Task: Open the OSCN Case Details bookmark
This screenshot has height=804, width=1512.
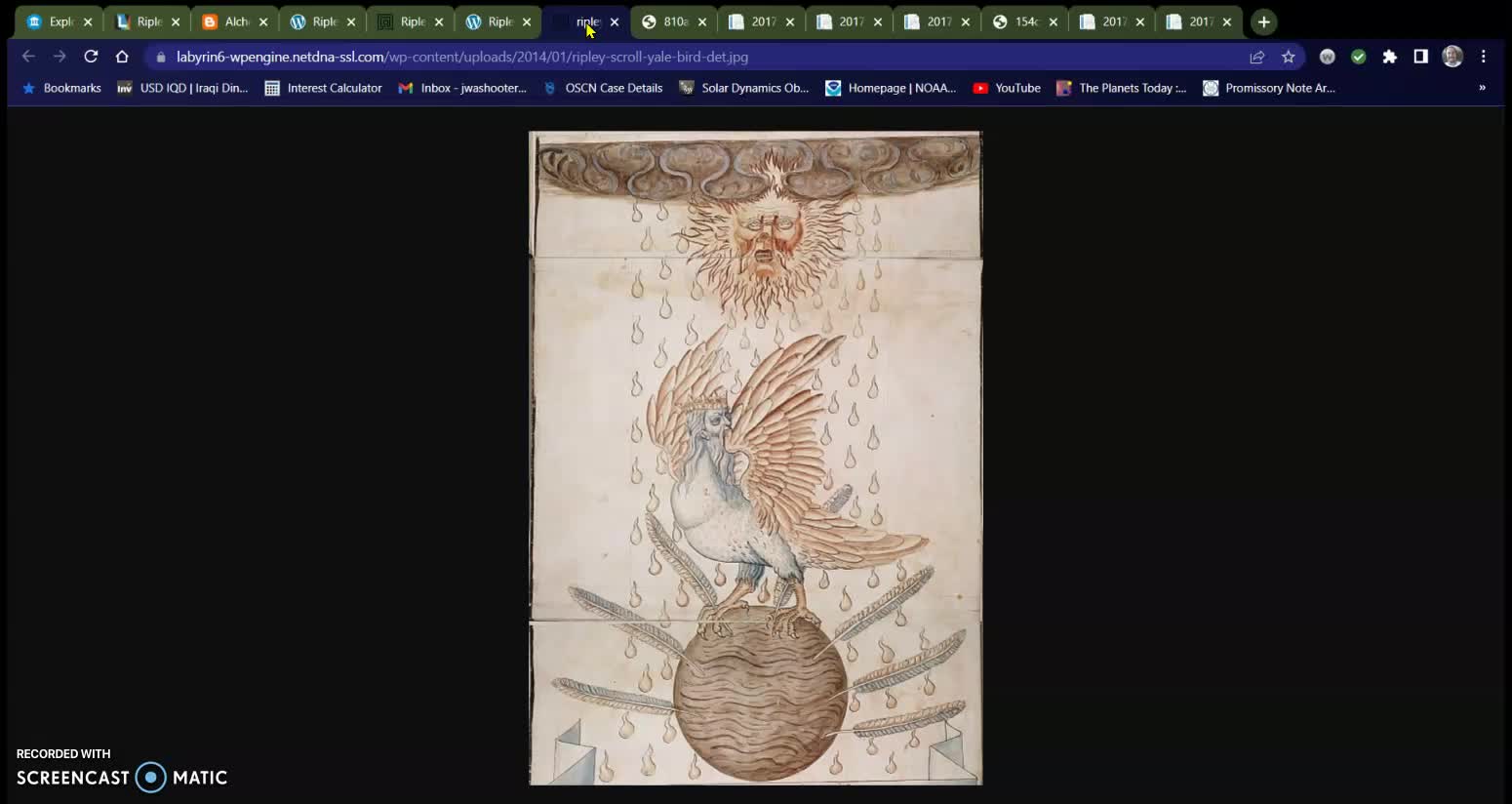Action: (x=603, y=88)
